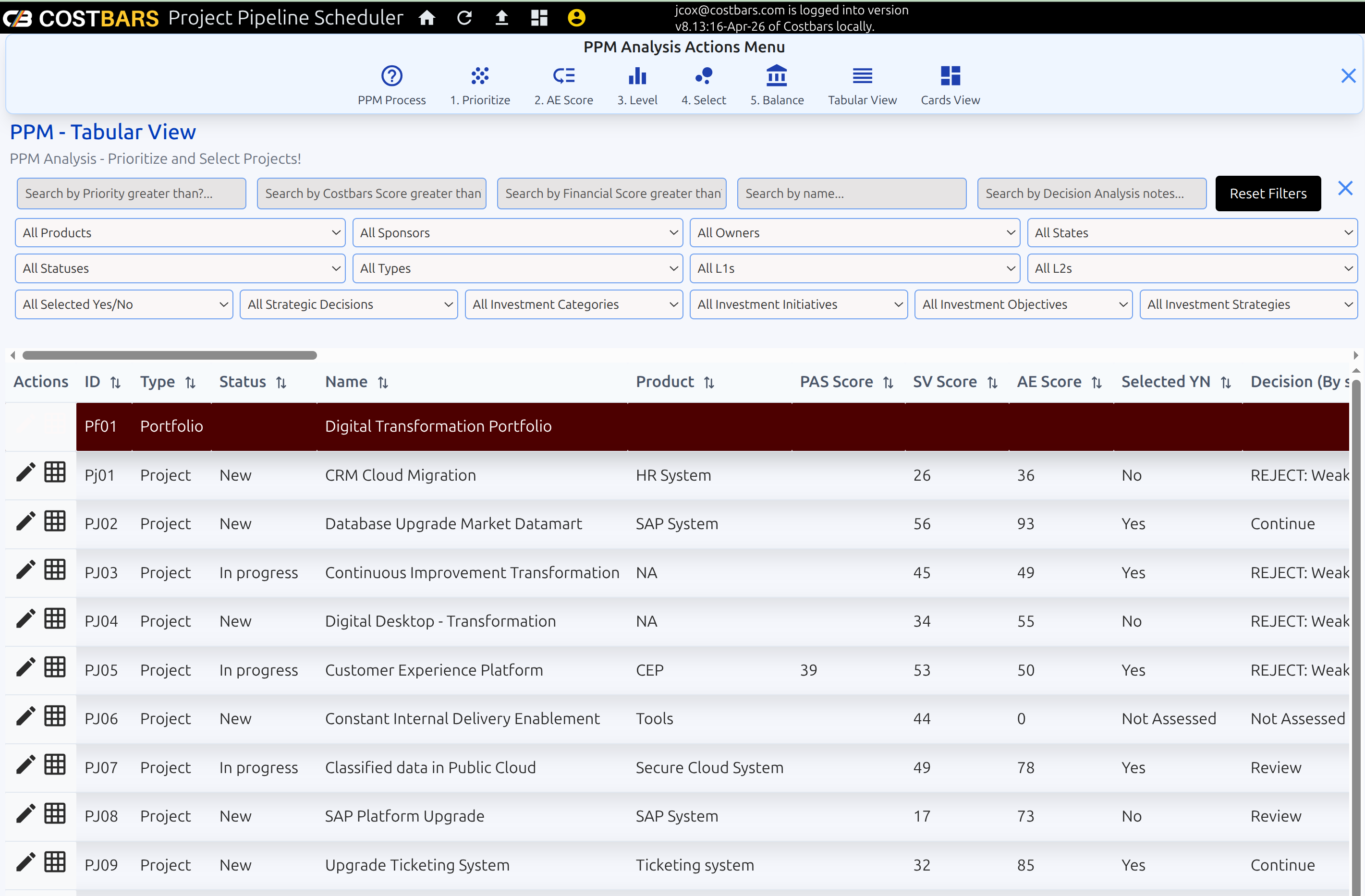Click Reset Filters button
The width and height of the screenshot is (1365, 896).
tap(1267, 193)
